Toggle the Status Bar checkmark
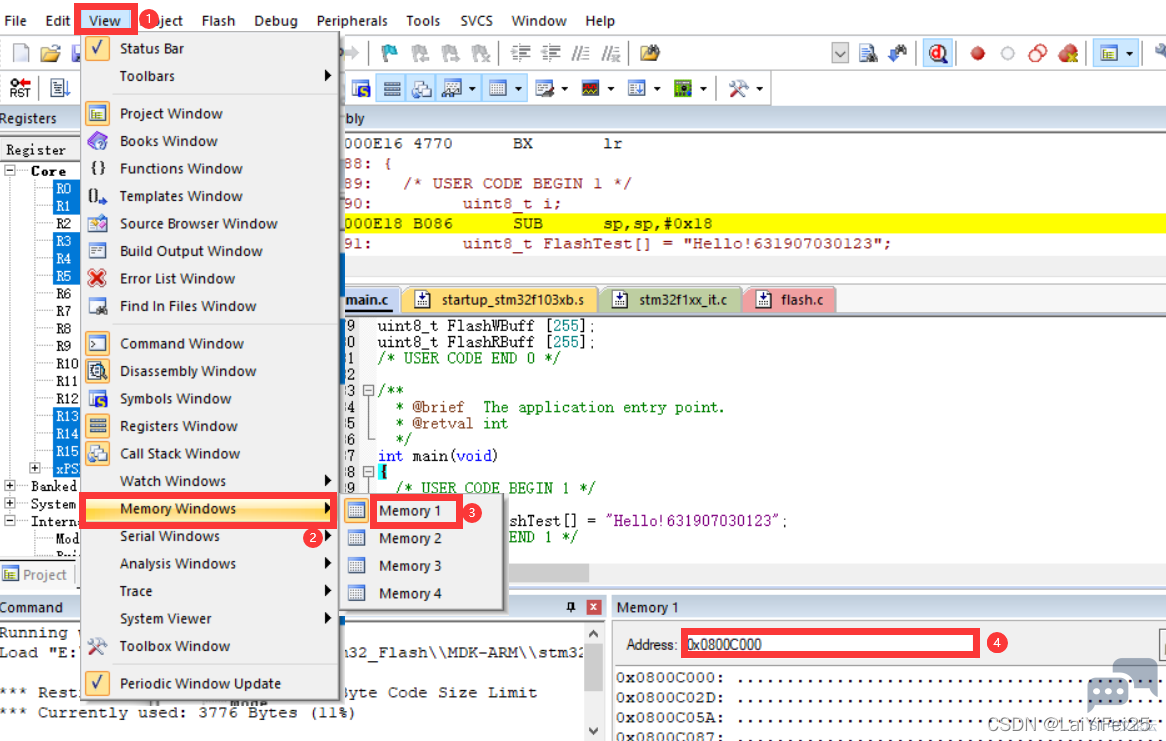 coord(97,48)
